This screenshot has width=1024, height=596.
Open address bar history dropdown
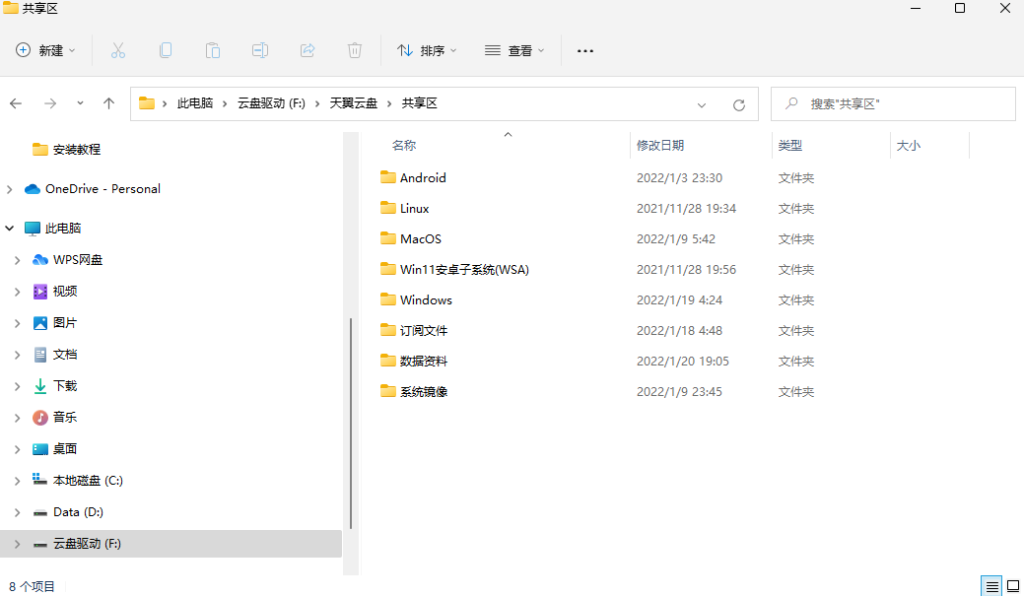pos(701,104)
